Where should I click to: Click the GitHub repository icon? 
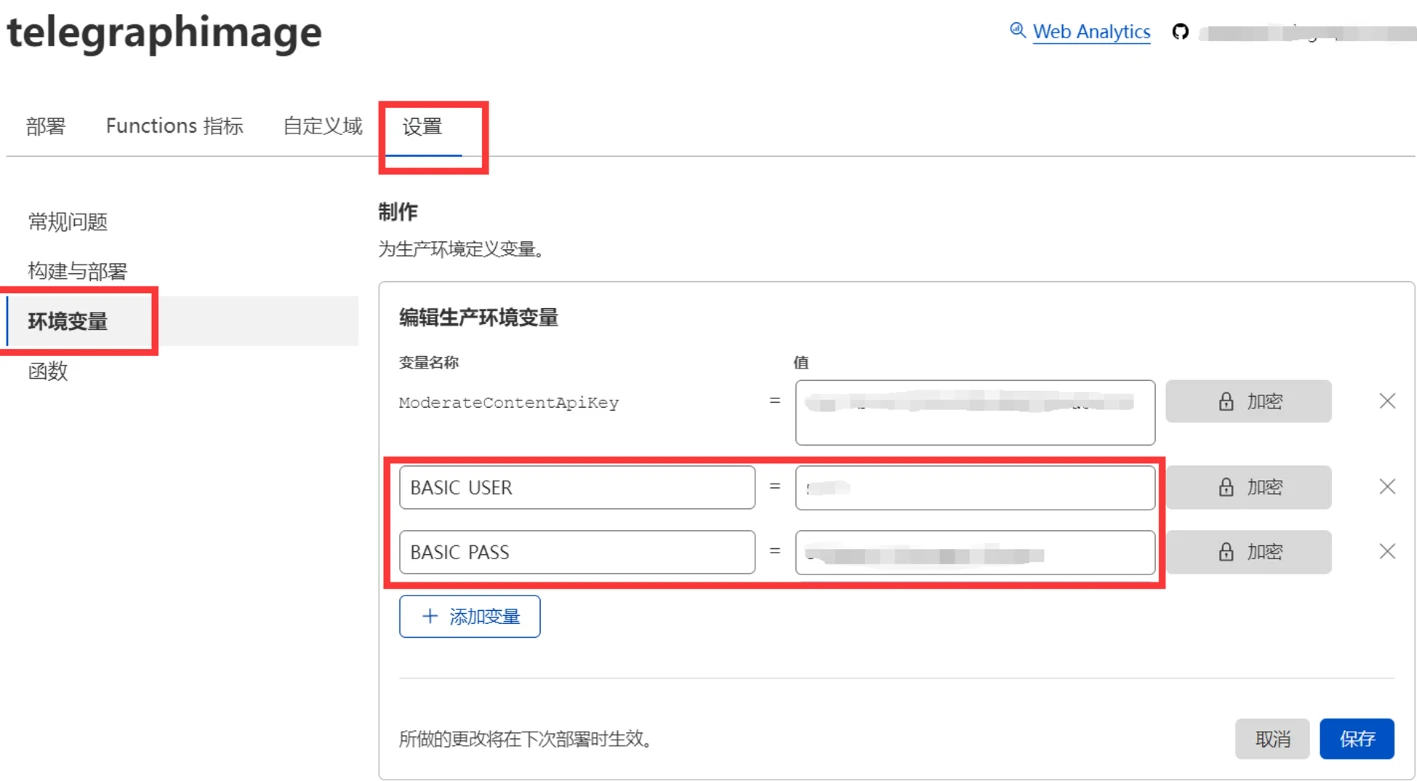pyautogui.click(x=1180, y=32)
